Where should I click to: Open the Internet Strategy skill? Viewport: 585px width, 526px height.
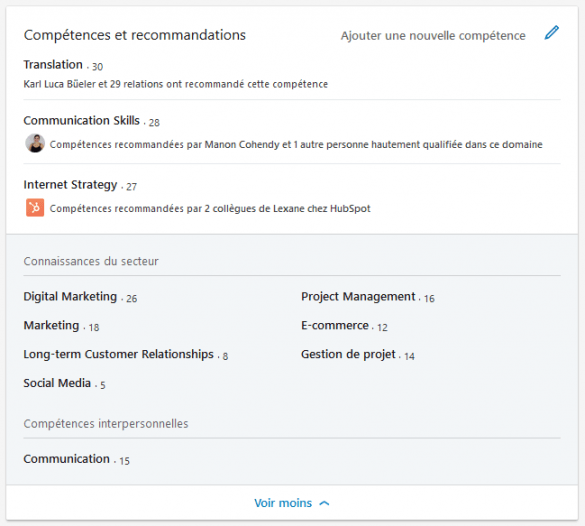click(x=70, y=185)
